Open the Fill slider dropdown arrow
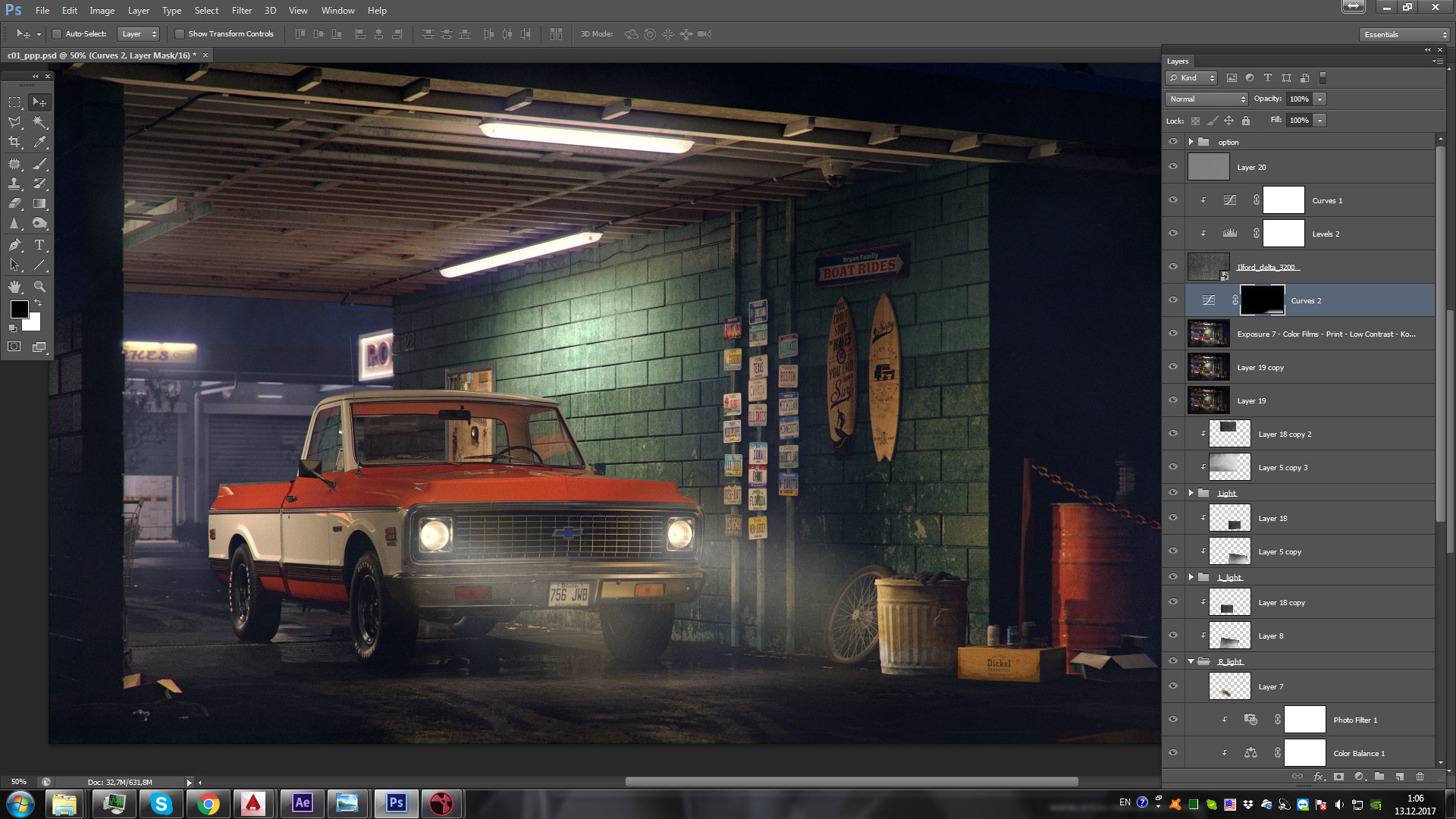This screenshot has height=819, width=1456. [x=1320, y=121]
